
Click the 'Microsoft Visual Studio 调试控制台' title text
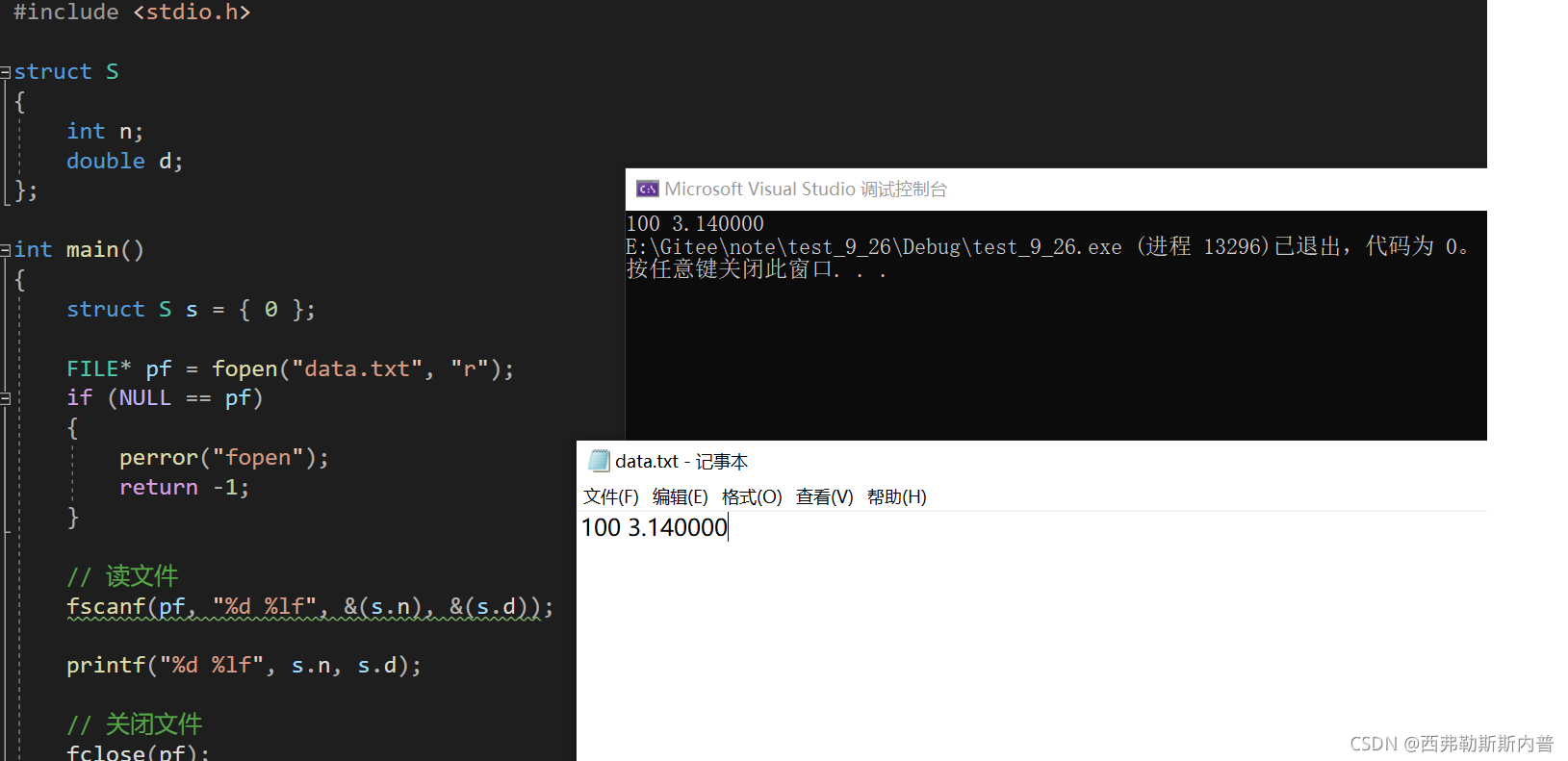[x=806, y=189]
